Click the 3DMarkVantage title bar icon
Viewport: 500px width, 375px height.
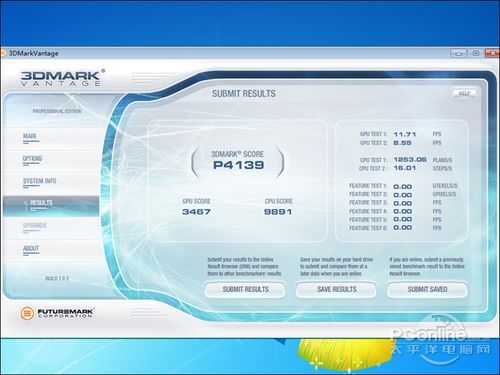pyautogui.click(x=3, y=53)
